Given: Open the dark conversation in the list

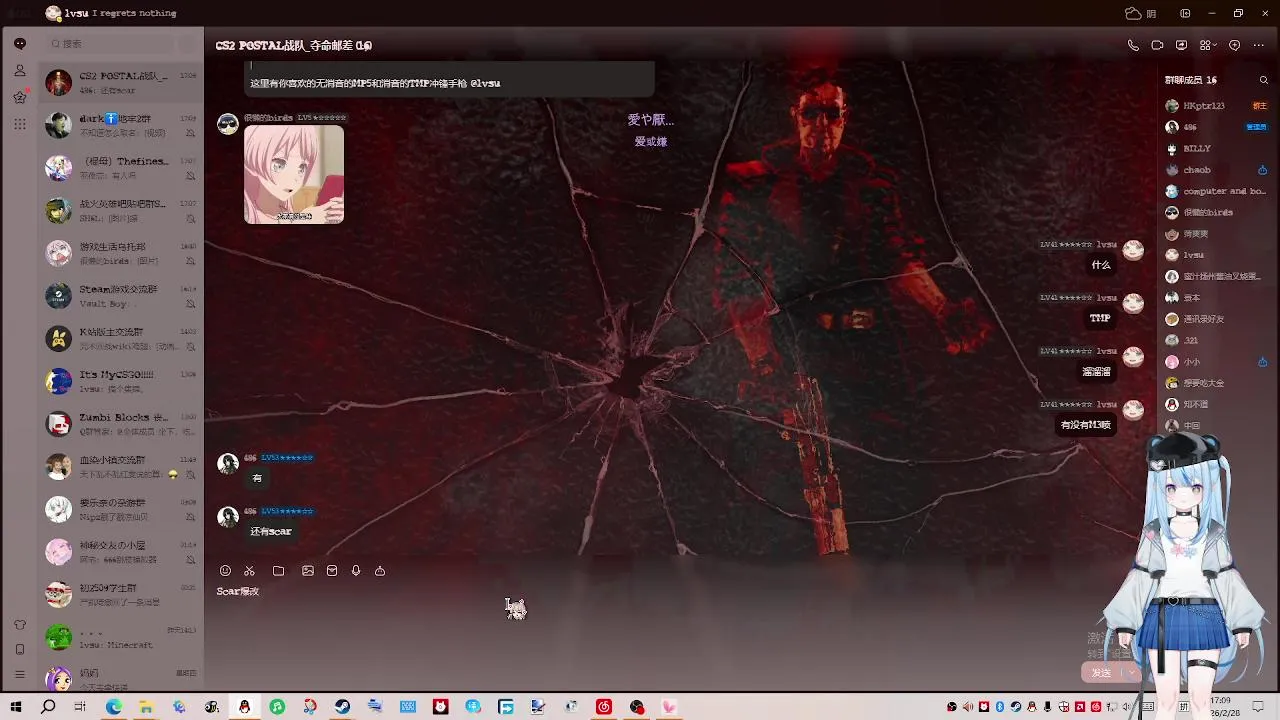Looking at the screenshot, I should pyautogui.click(x=121, y=125).
